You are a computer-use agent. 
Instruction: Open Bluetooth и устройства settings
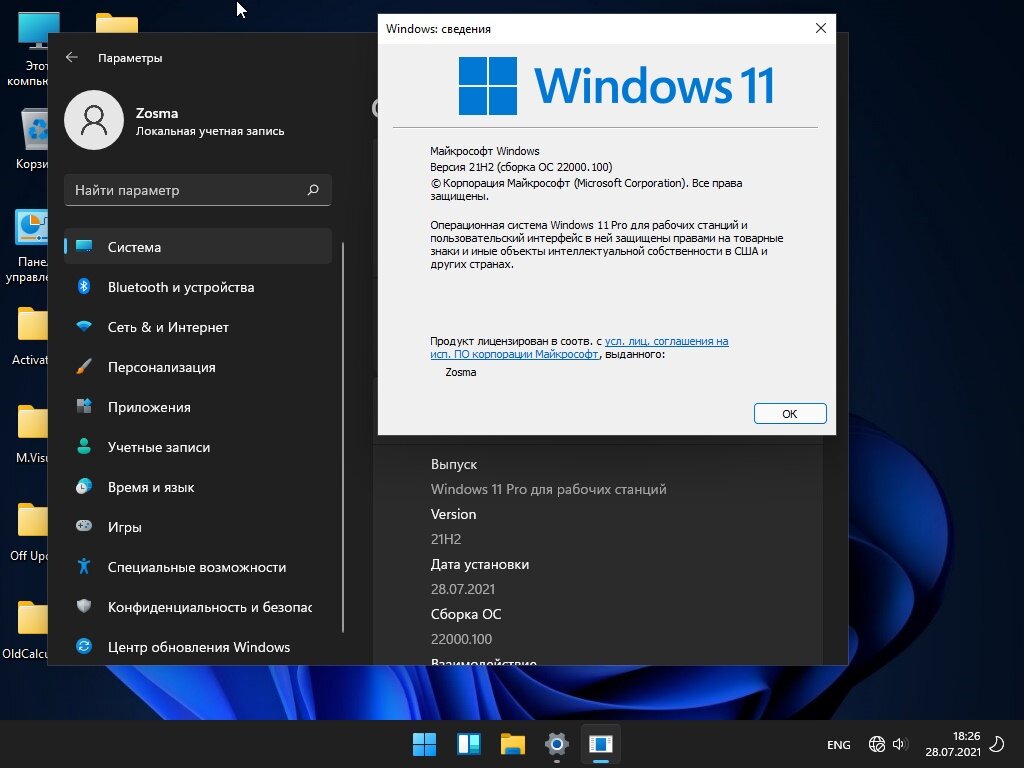(198, 287)
